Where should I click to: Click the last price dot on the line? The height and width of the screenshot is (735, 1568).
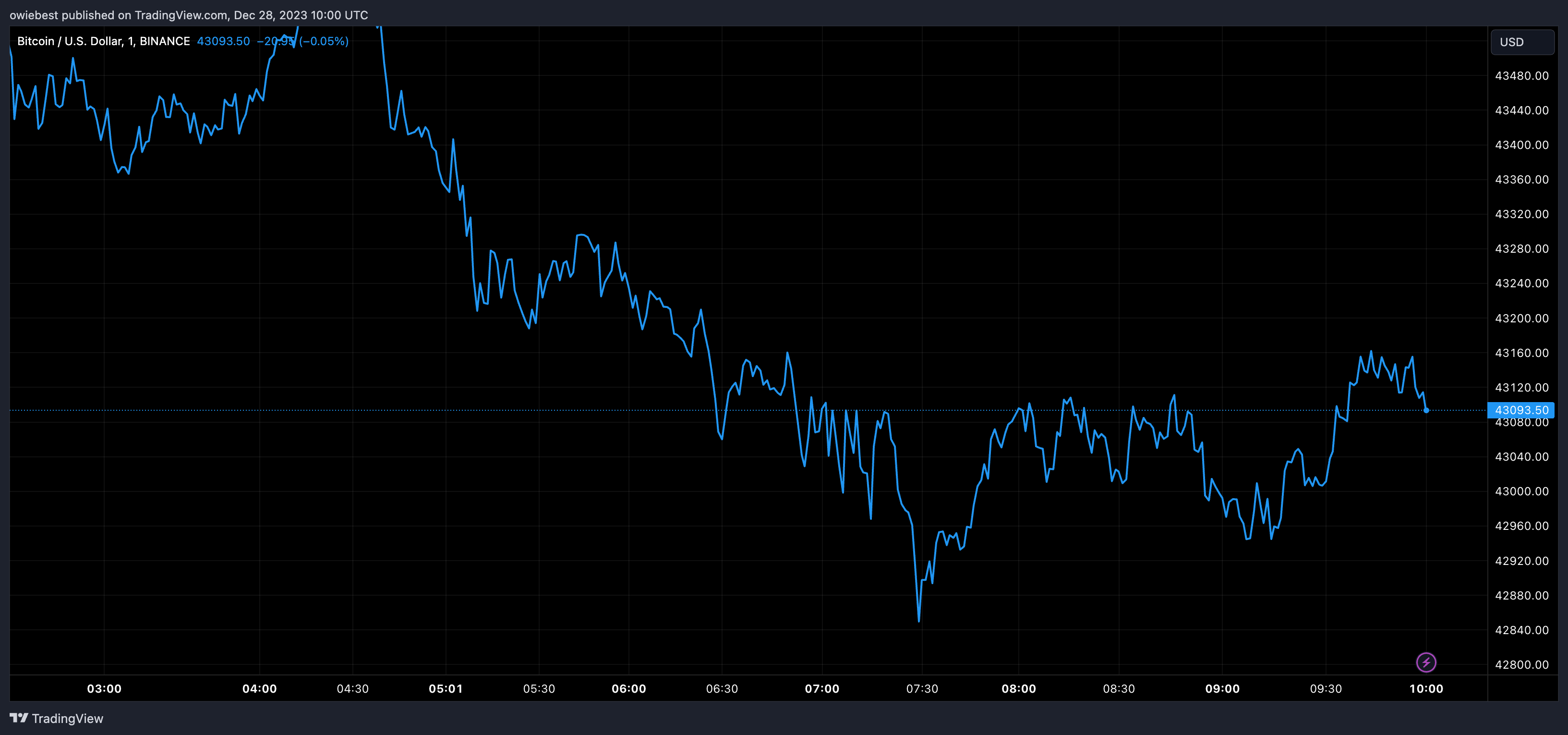1426,410
